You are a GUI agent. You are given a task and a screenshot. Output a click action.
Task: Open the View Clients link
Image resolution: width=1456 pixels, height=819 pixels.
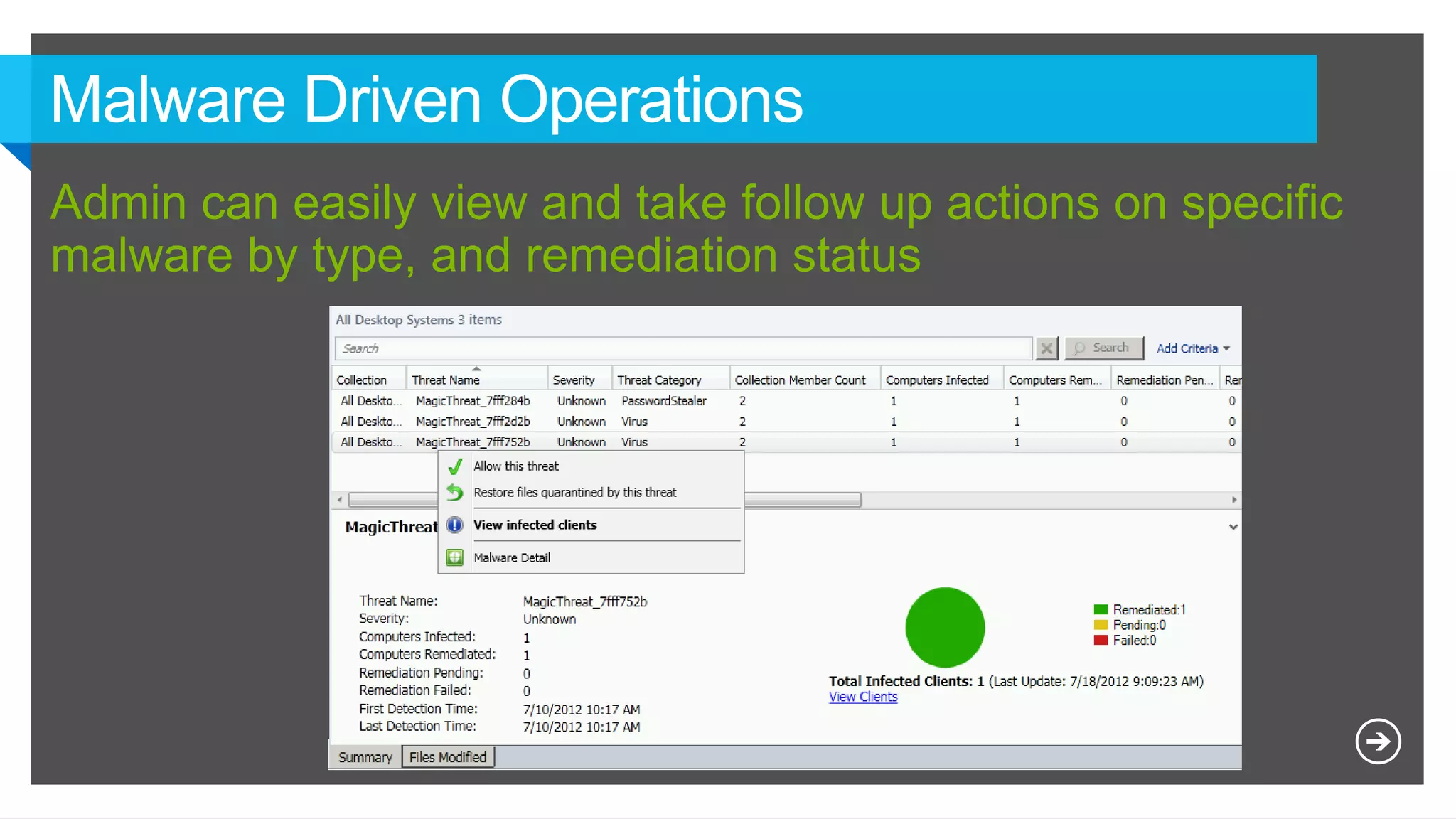point(863,697)
